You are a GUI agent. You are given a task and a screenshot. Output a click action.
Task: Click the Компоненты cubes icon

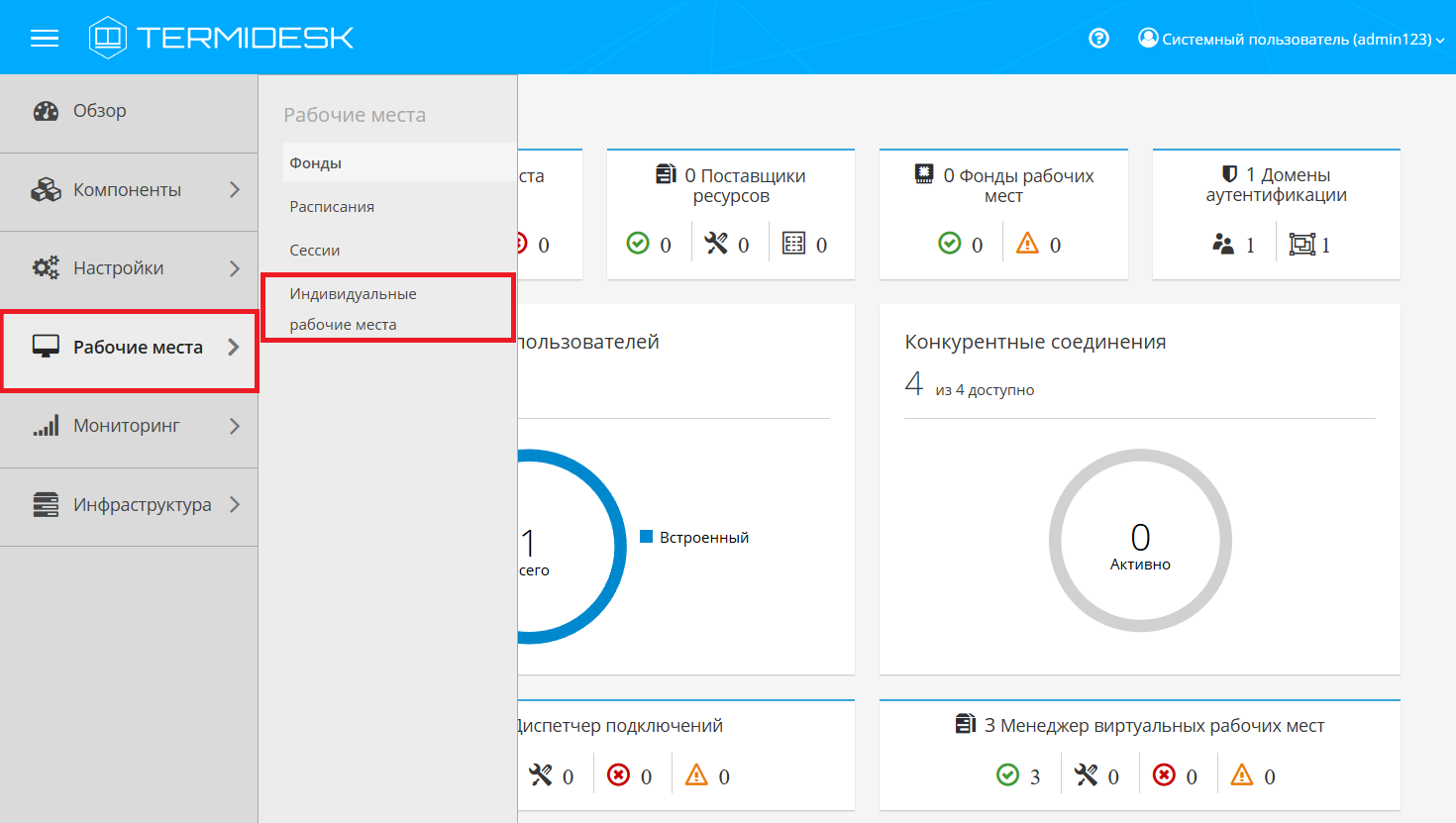click(x=46, y=190)
